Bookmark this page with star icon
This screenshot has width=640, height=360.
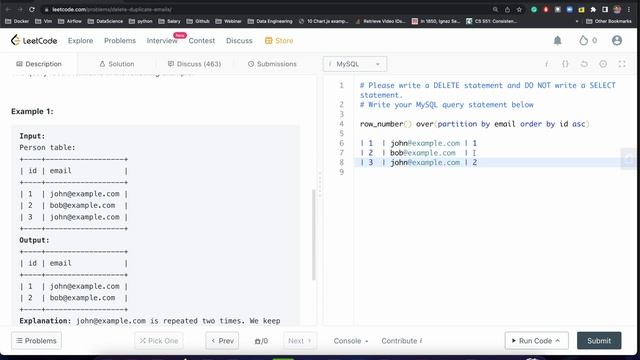(x=519, y=9)
